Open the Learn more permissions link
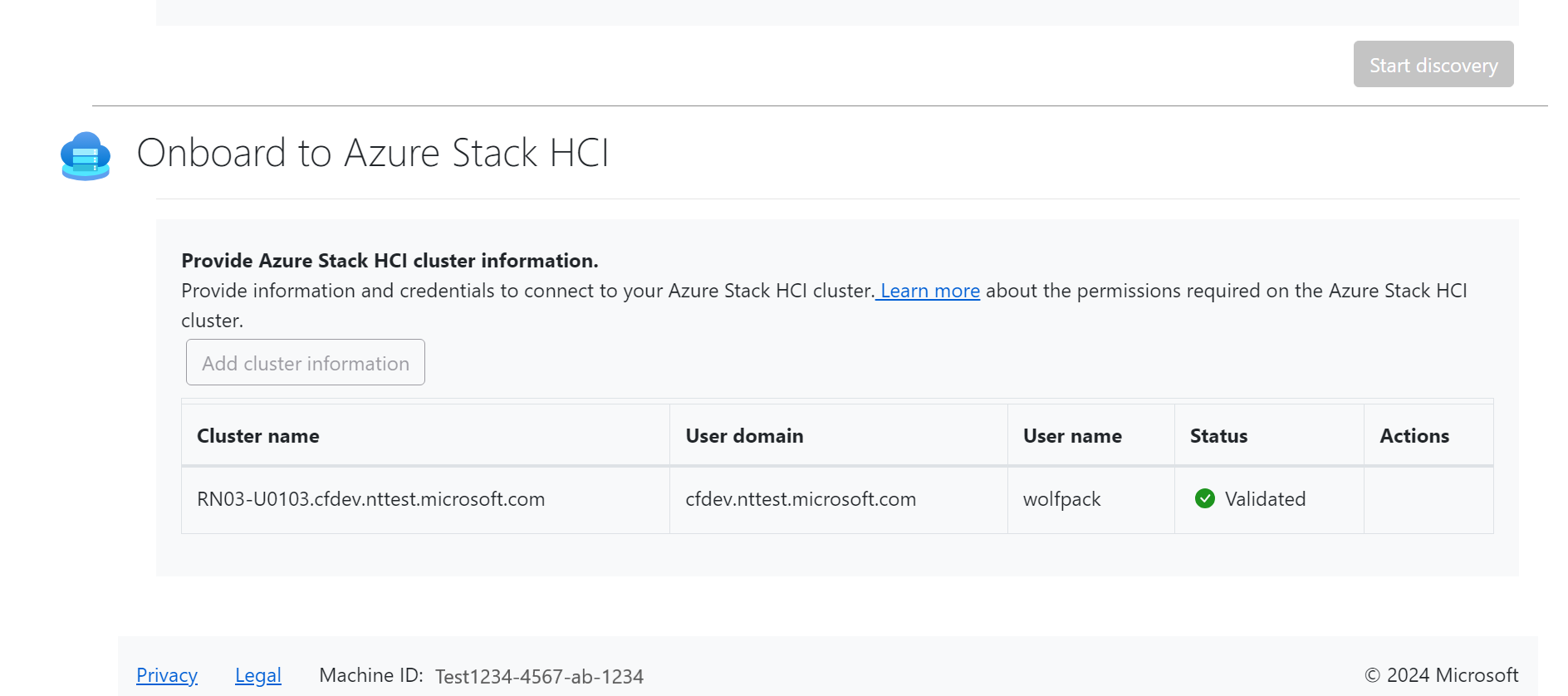 click(x=929, y=291)
